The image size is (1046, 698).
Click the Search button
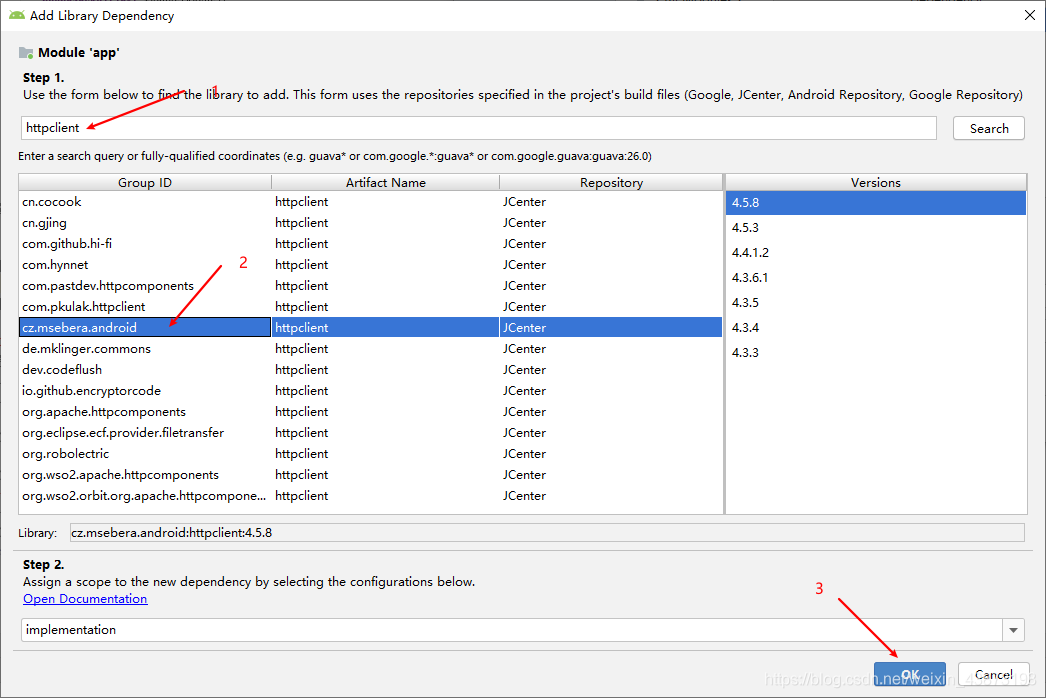click(989, 128)
